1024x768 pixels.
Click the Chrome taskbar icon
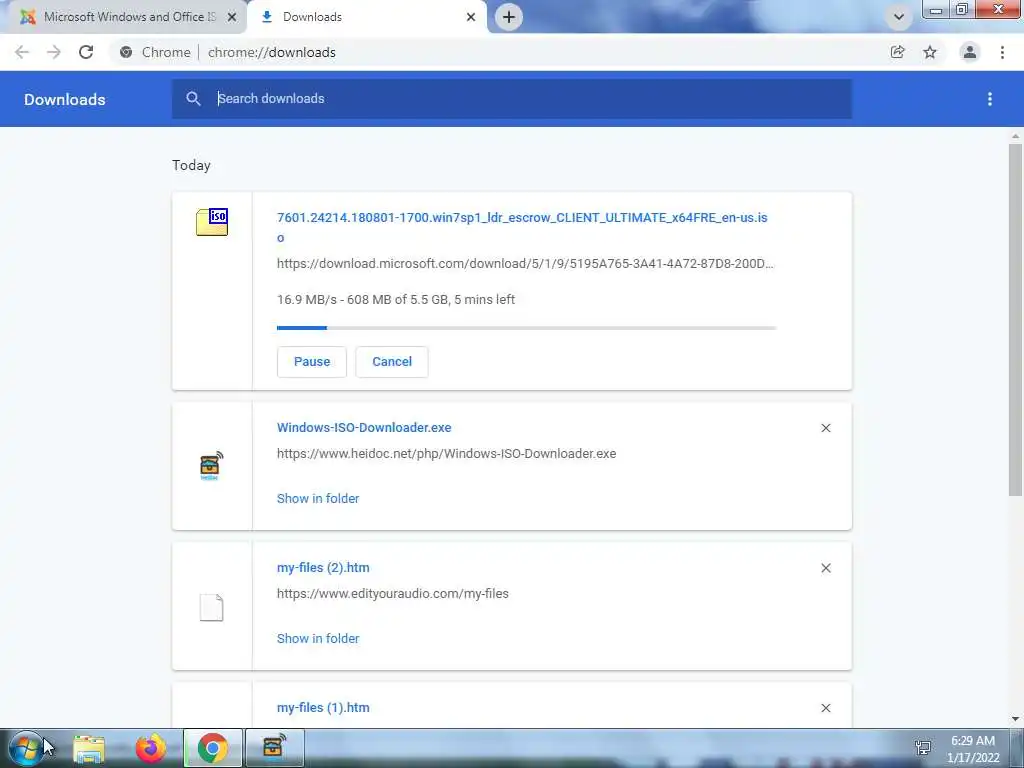tap(212, 748)
